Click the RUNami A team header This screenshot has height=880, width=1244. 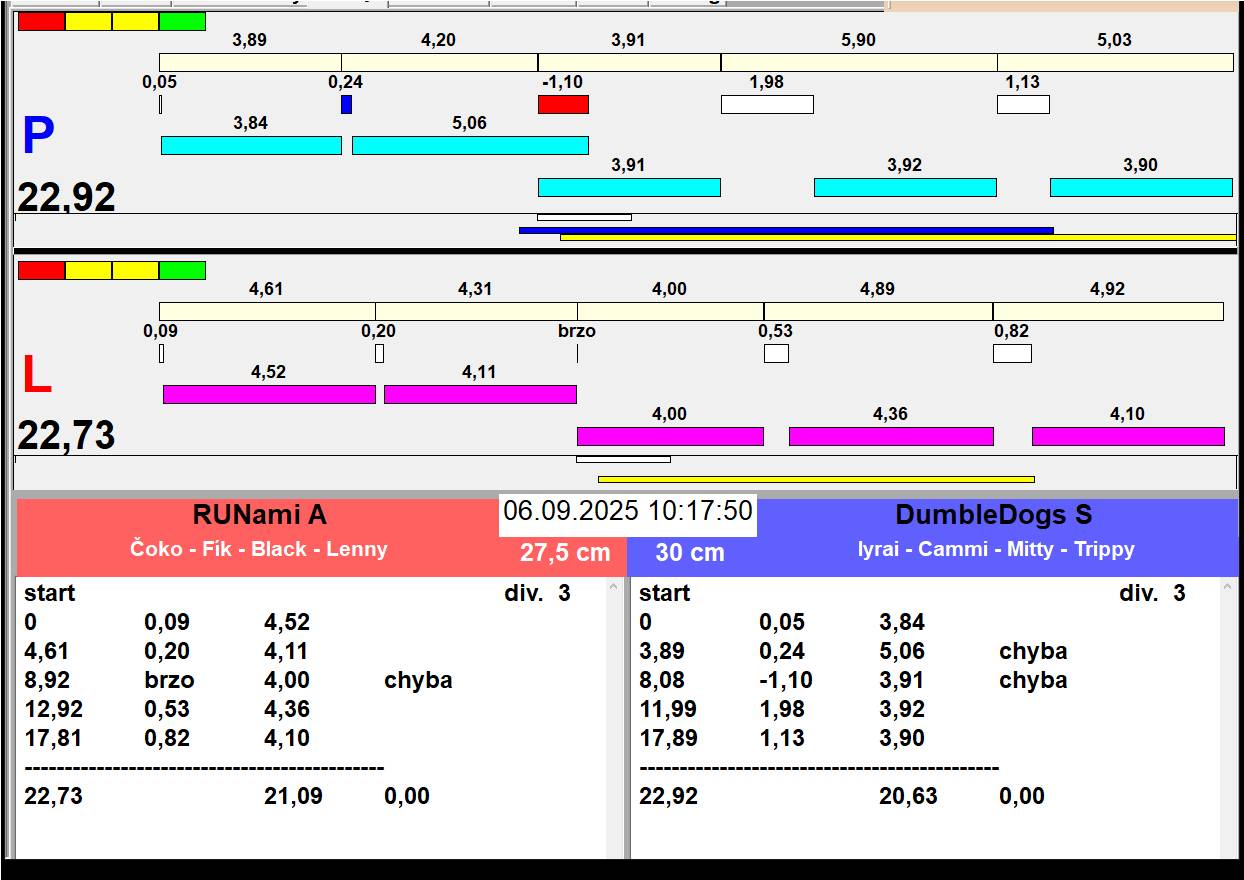pos(260,515)
